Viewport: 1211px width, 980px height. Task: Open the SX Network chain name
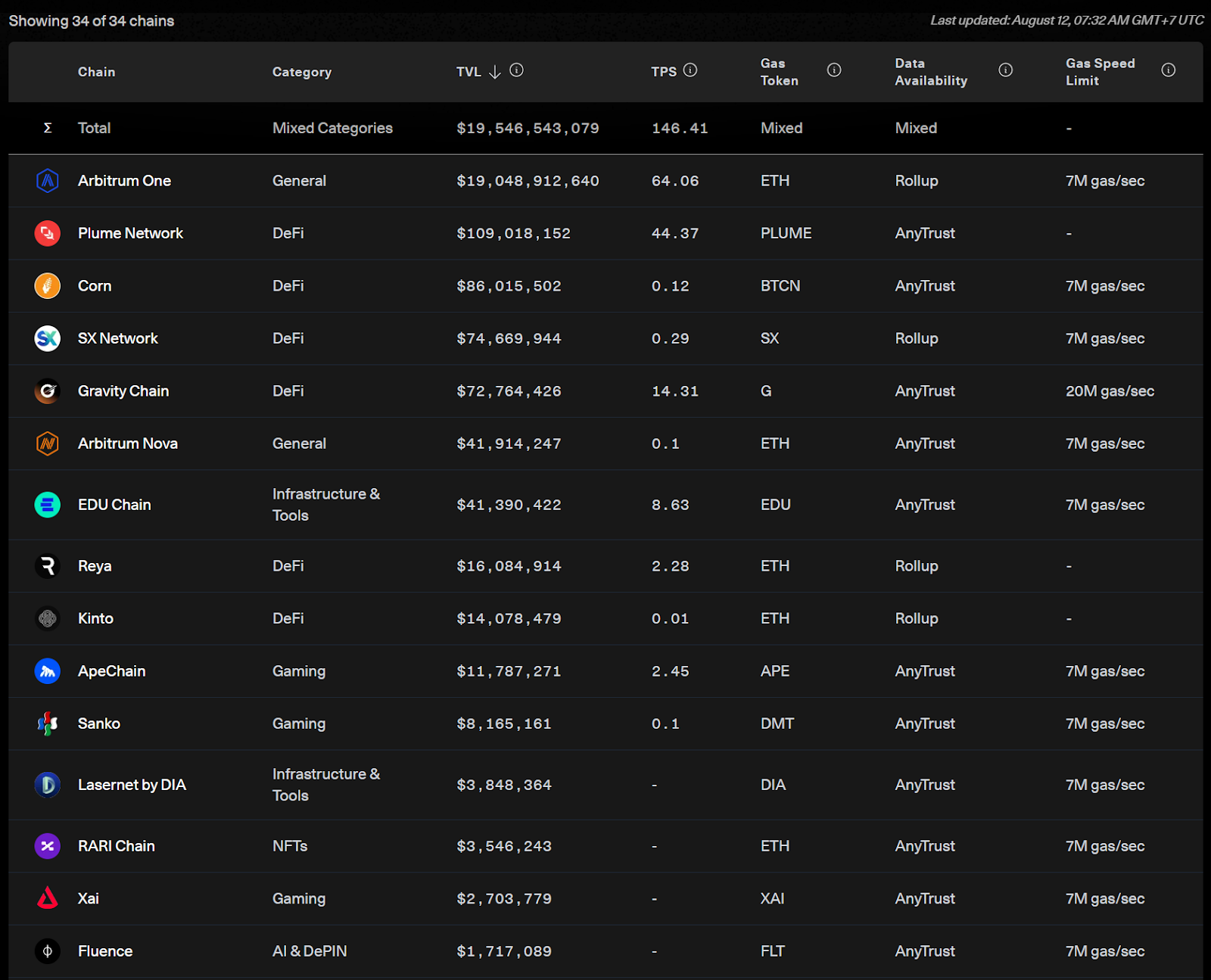point(118,338)
